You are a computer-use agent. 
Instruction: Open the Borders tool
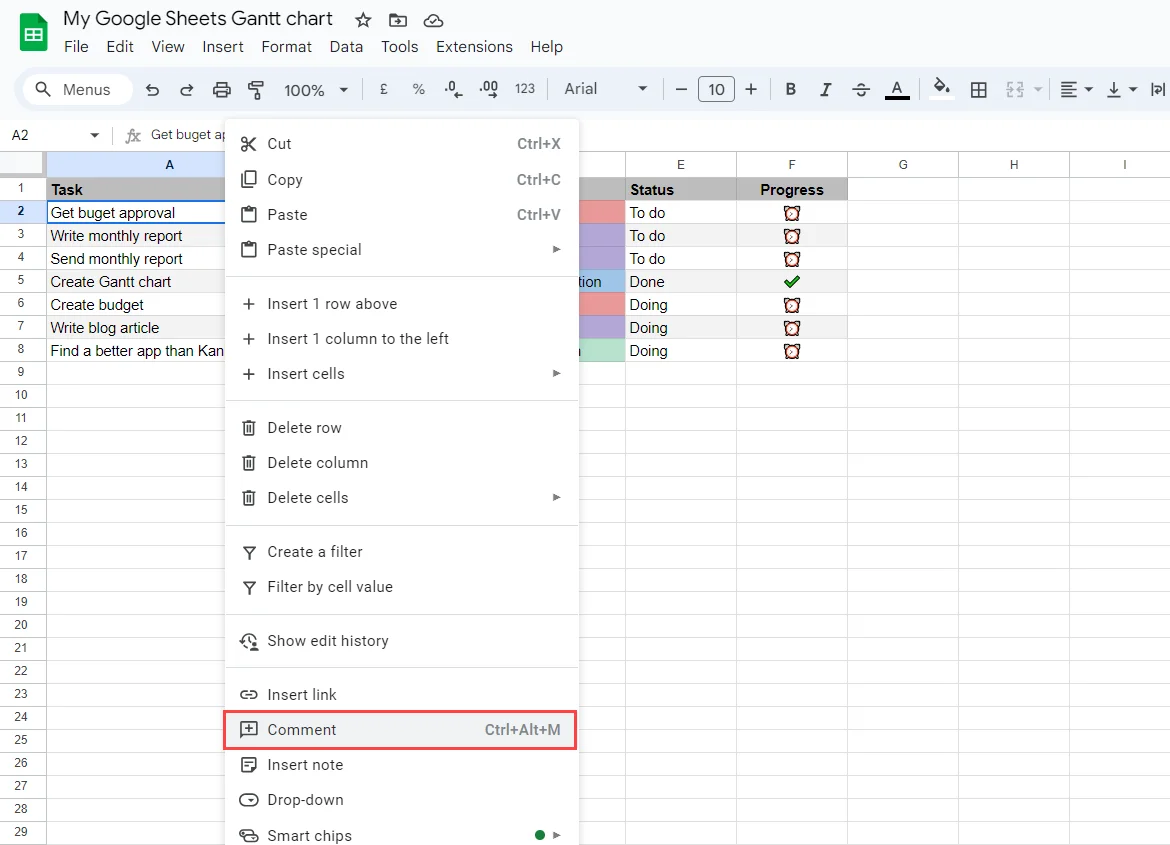(x=978, y=90)
